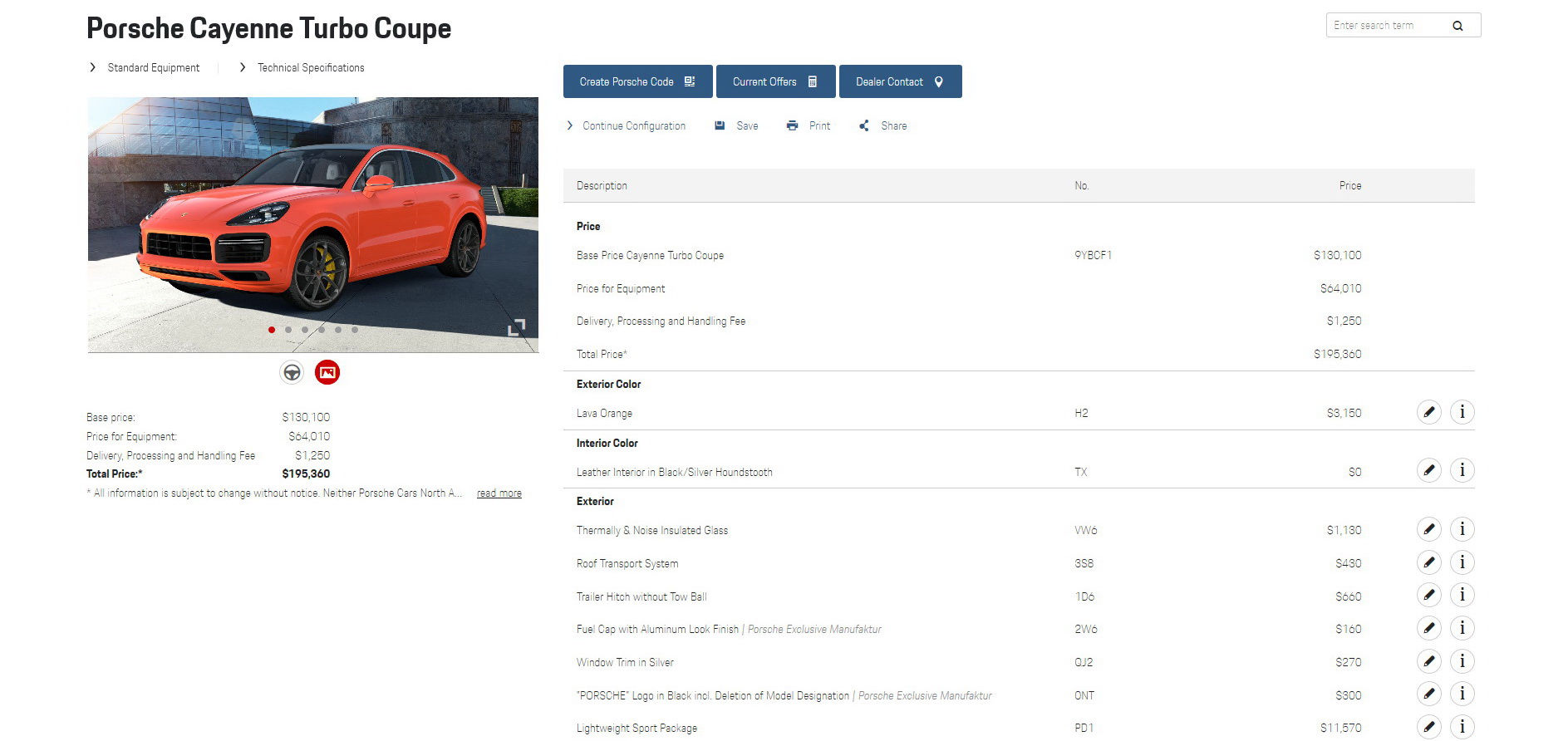The image size is (1568, 741).
Task: Show info for Lava Orange color
Action: (x=1462, y=412)
